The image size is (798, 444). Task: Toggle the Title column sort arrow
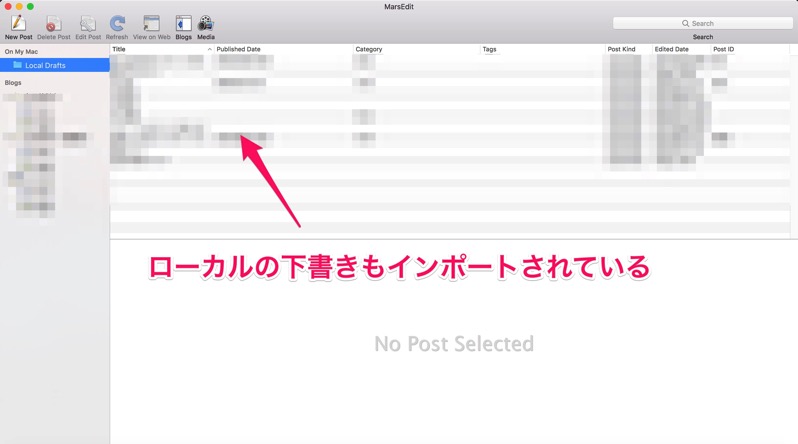pyautogui.click(x=209, y=49)
